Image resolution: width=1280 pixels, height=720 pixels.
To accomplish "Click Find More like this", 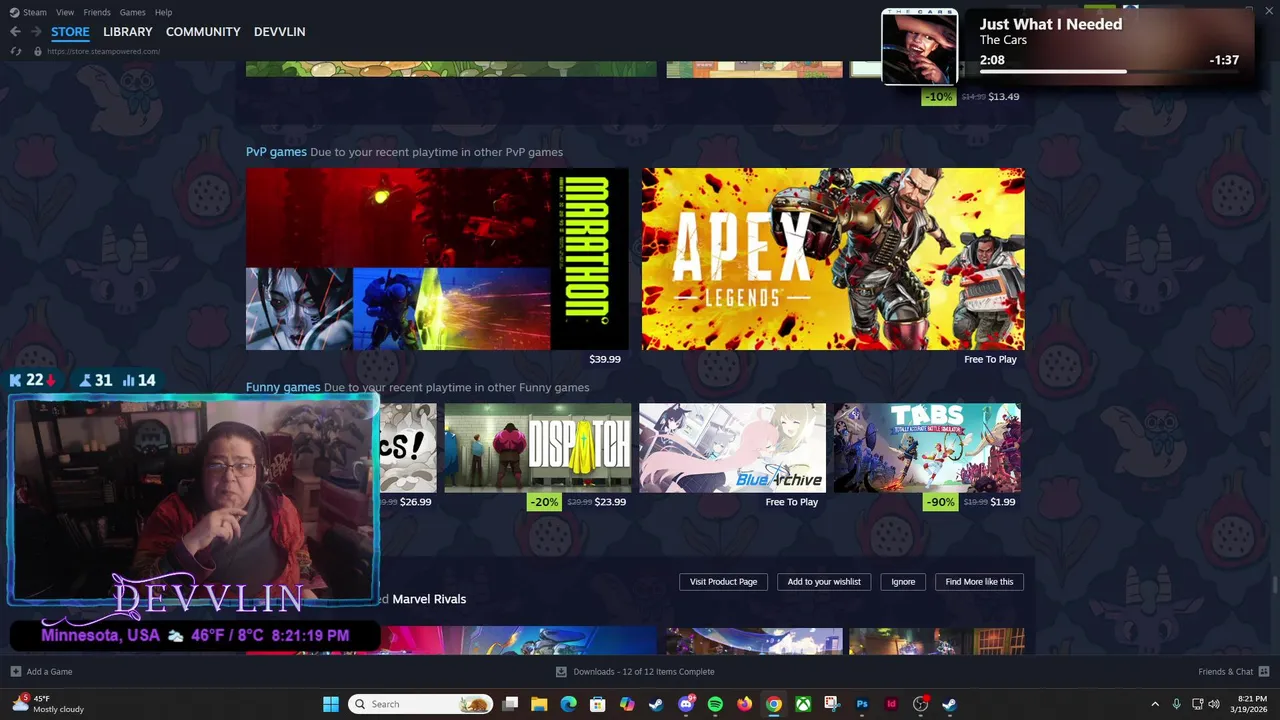I will click(x=979, y=582).
